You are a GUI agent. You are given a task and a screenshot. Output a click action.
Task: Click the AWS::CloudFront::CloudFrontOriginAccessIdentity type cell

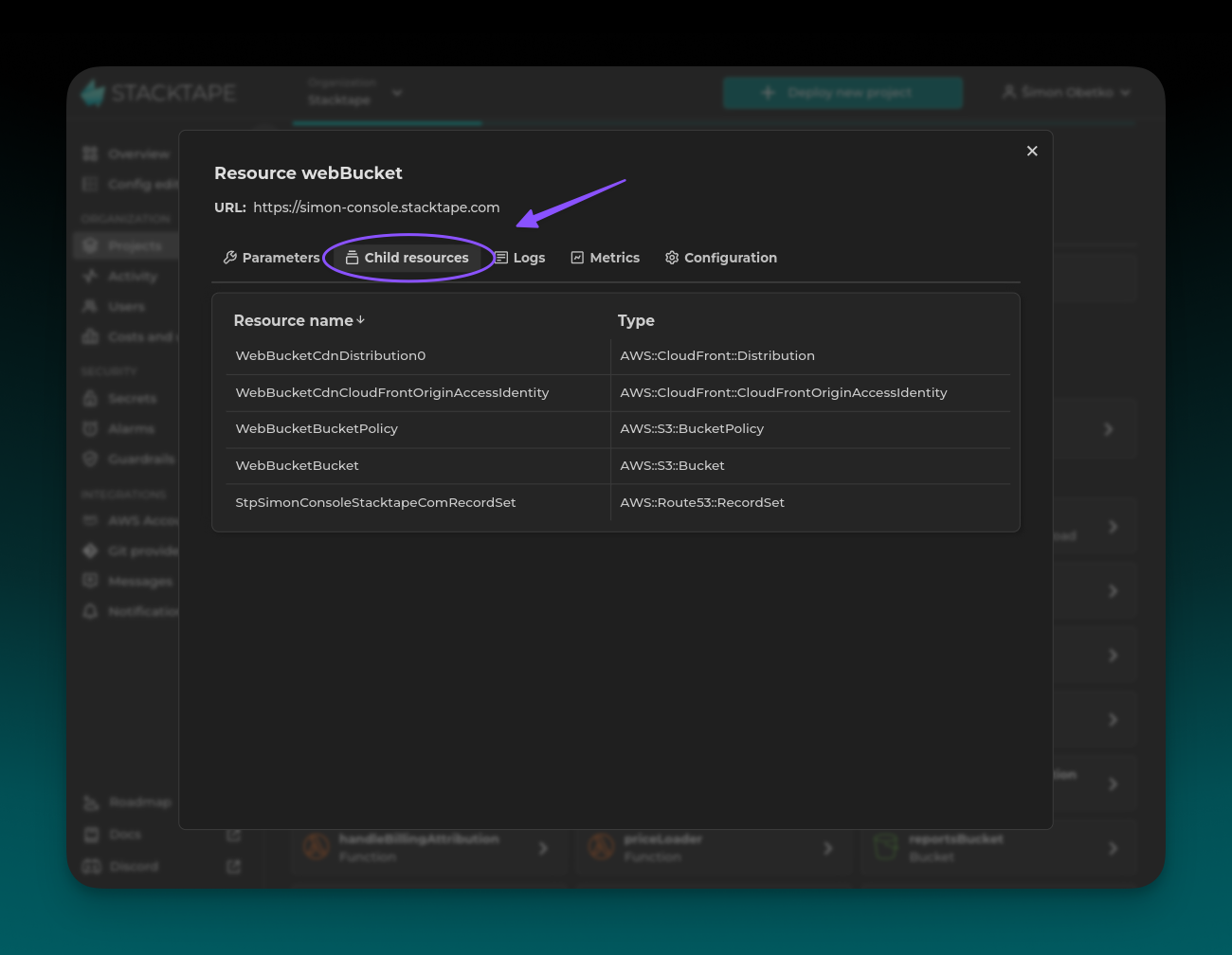[784, 392]
